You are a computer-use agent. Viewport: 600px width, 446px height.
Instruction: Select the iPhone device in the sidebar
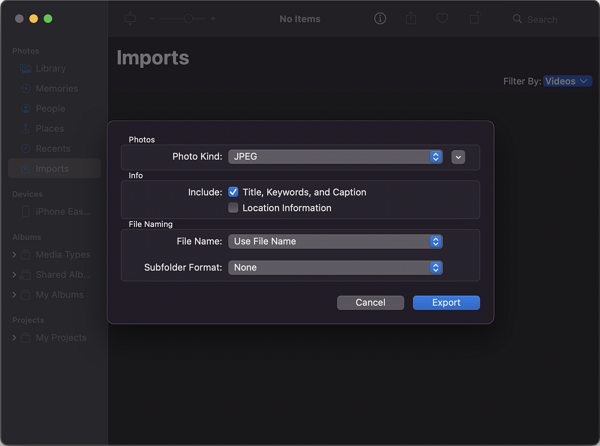62,211
